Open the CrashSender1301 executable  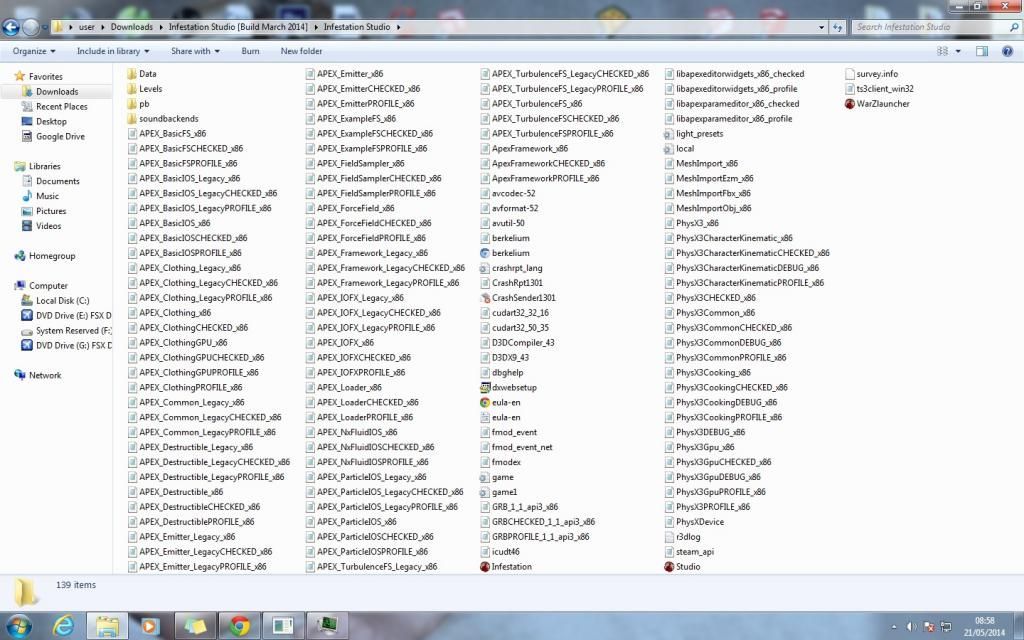coord(523,298)
